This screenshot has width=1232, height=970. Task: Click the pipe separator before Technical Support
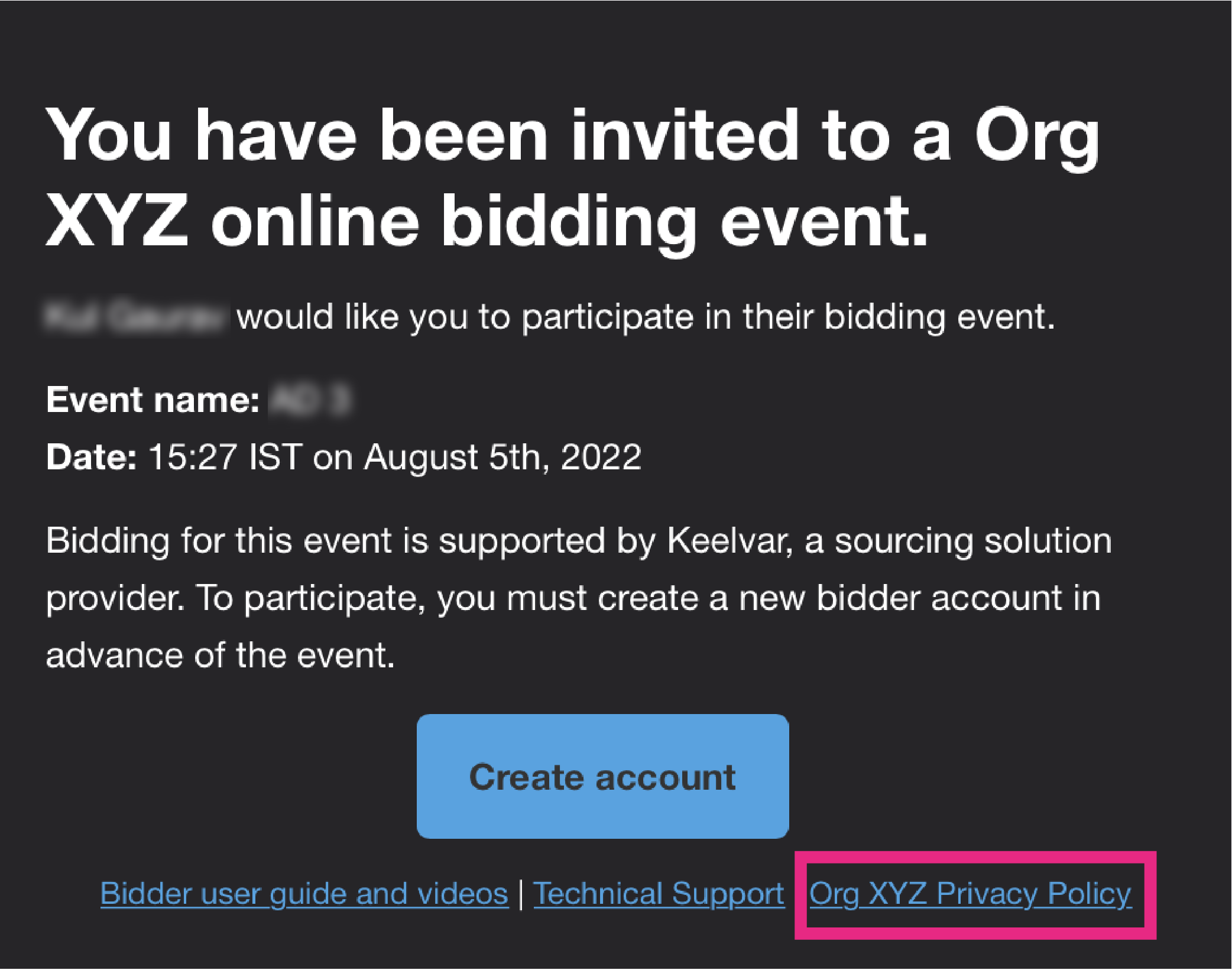521,894
